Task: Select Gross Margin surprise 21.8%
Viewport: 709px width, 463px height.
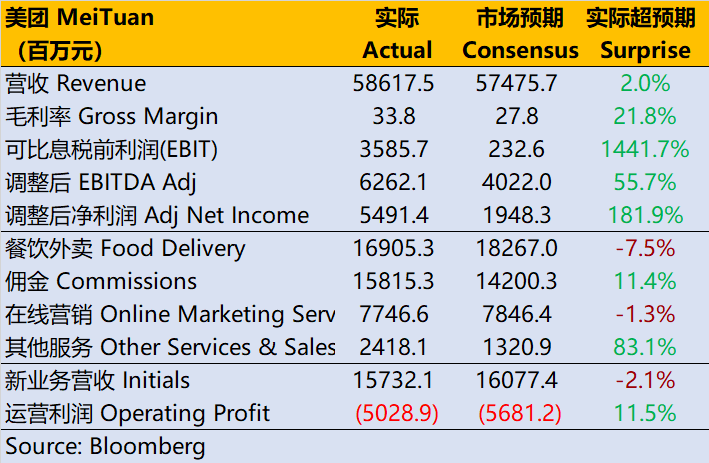Action: click(644, 117)
